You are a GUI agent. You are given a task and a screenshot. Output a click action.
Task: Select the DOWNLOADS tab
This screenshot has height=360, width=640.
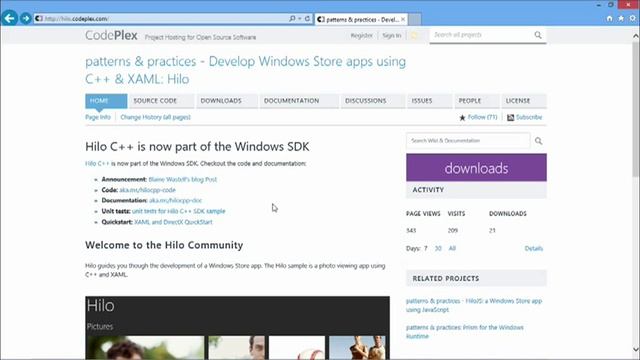tap(227, 101)
